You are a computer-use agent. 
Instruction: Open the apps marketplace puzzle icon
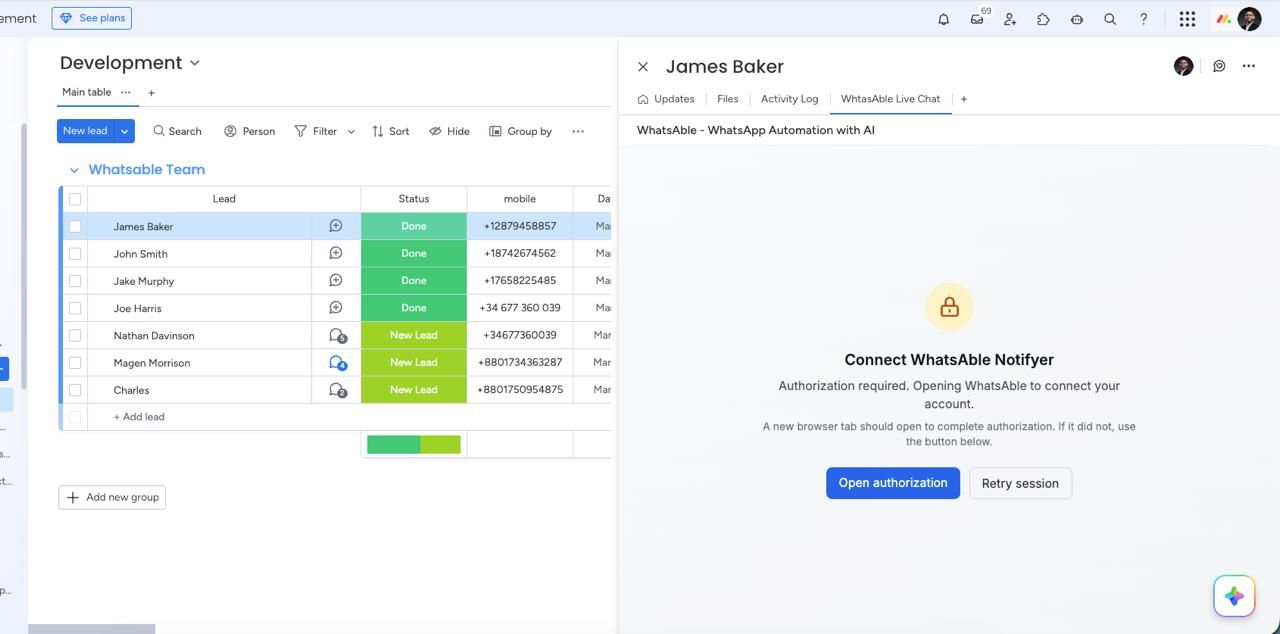tap(1043, 19)
